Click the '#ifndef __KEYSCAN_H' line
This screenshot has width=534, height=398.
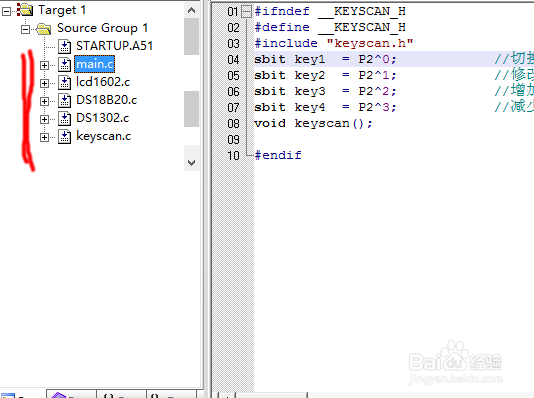(330, 12)
